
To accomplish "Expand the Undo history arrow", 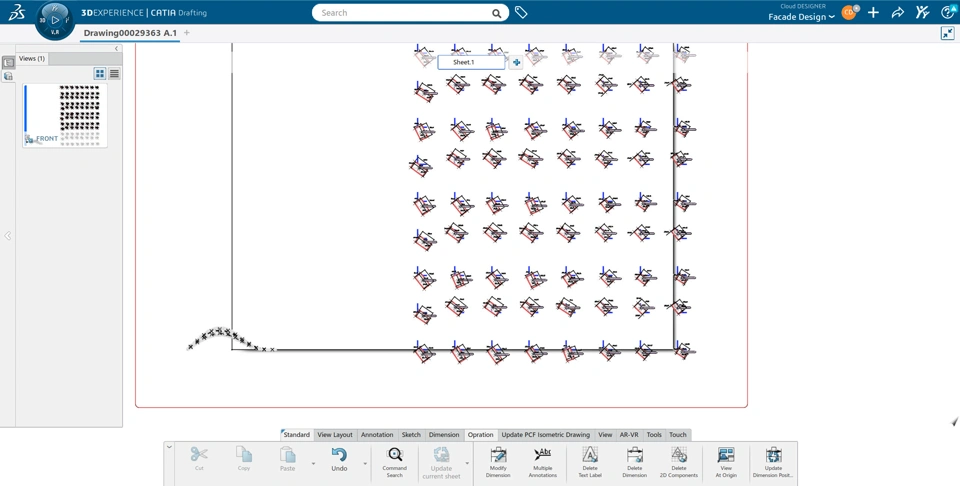I will pos(366,463).
